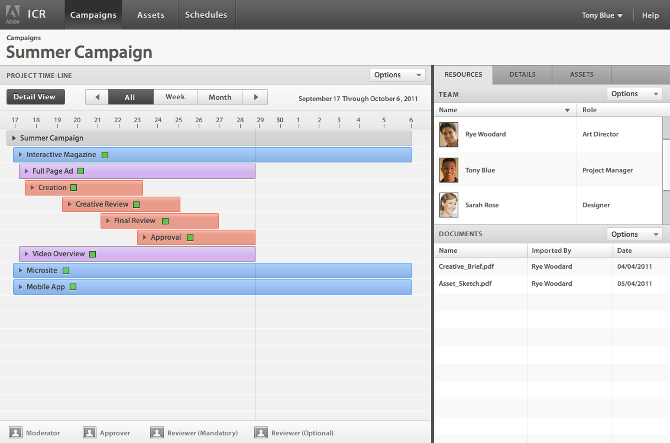
Task: Click green status square on Creative Review
Action: (136, 204)
